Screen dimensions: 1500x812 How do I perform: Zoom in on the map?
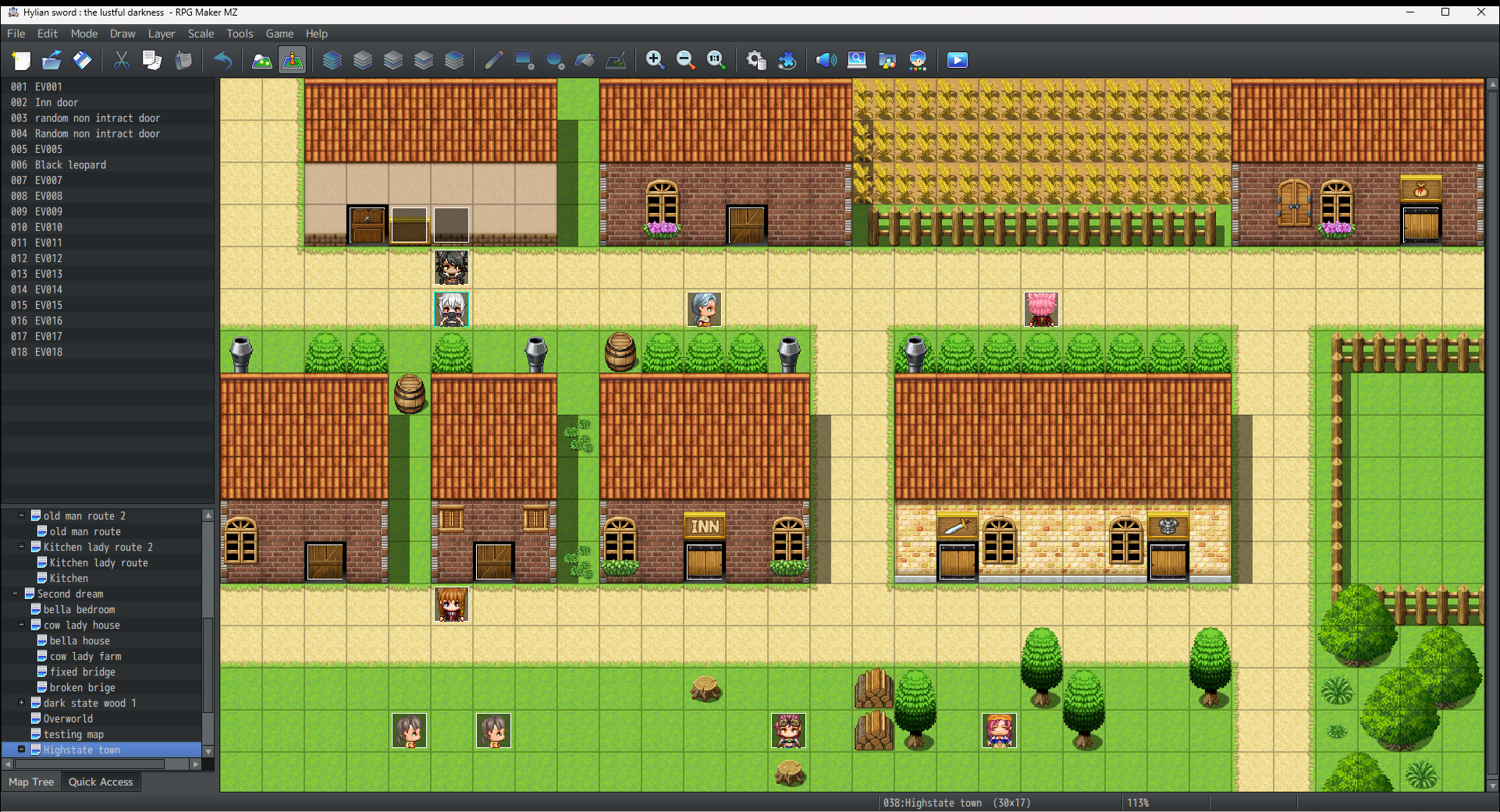pyautogui.click(x=655, y=60)
